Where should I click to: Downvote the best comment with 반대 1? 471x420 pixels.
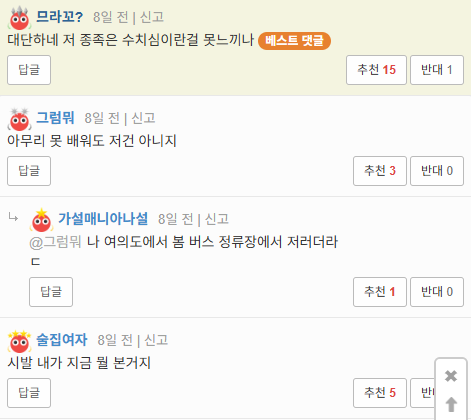coord(437,70)
